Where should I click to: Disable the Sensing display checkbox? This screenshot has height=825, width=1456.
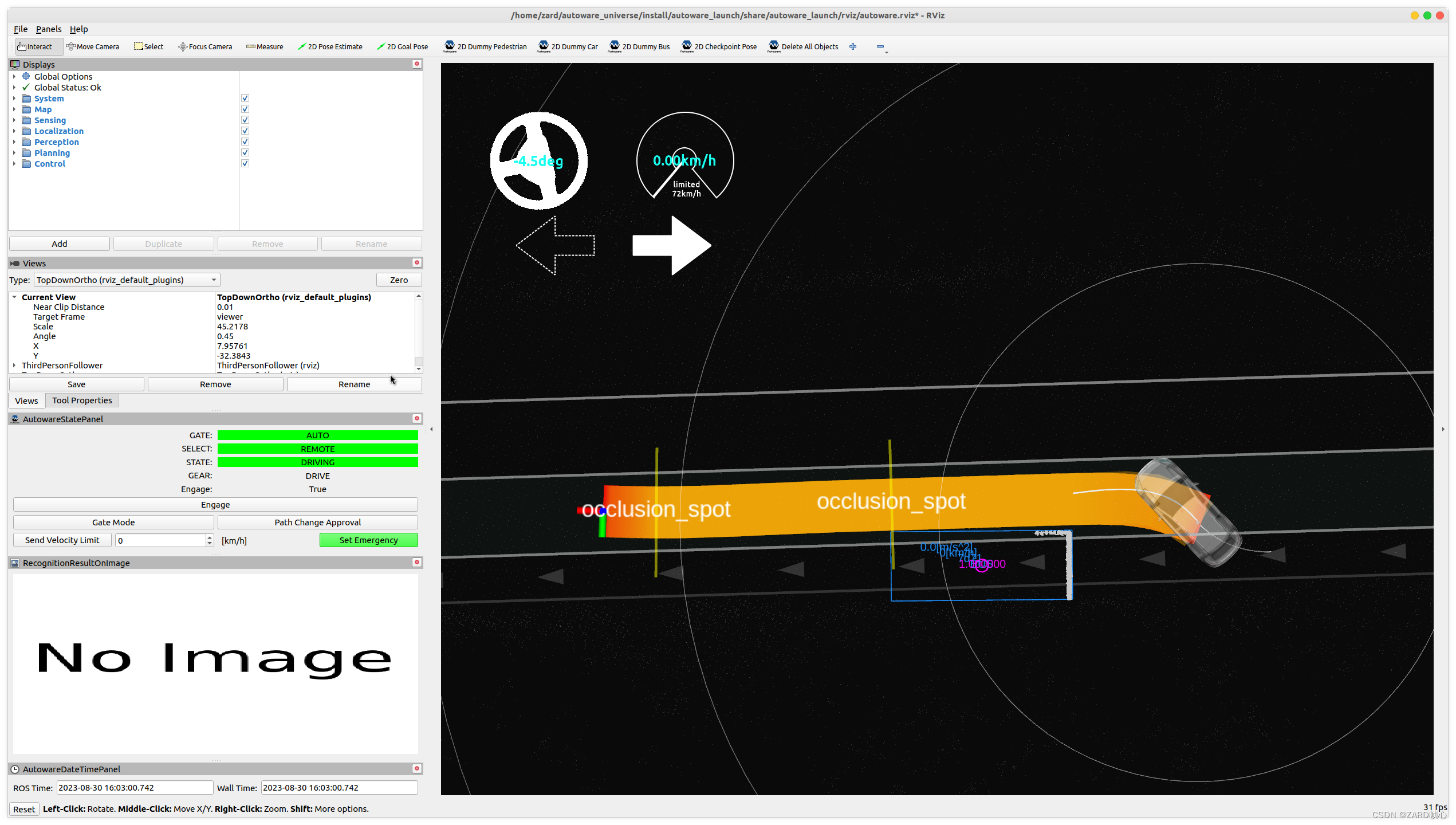tap(245, 120)
